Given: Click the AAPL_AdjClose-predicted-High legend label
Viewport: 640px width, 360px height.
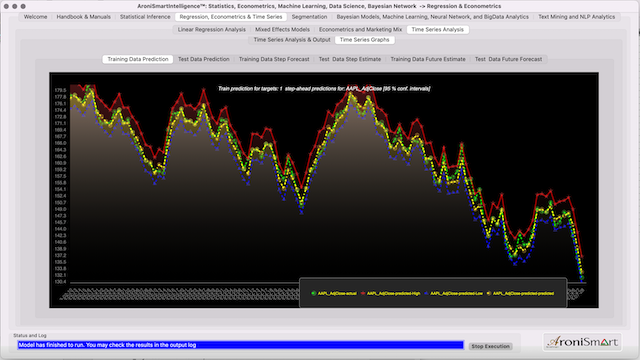Looking at the screenshot, I should pos(393,293).
